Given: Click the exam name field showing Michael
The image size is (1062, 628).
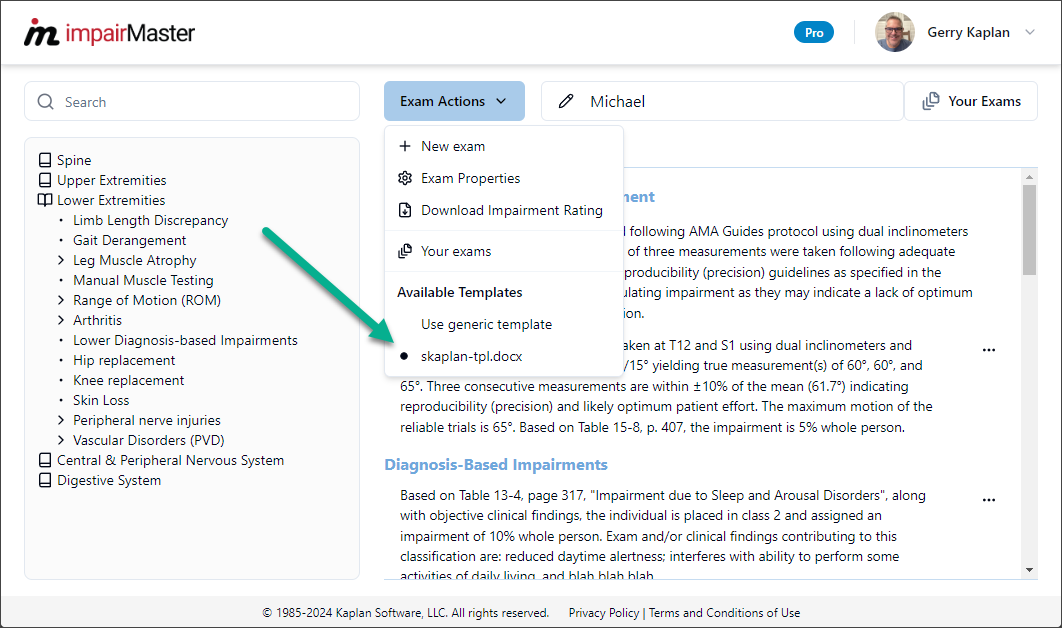Looking at the screenshot, I should pos(722,101).
